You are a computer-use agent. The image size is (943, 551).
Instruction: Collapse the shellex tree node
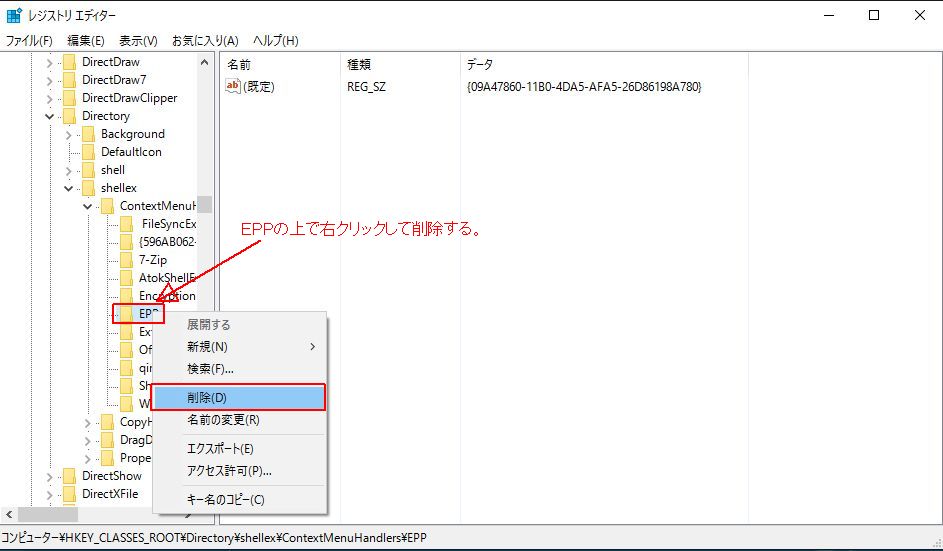pyautogui.click(x=69, y=188)
